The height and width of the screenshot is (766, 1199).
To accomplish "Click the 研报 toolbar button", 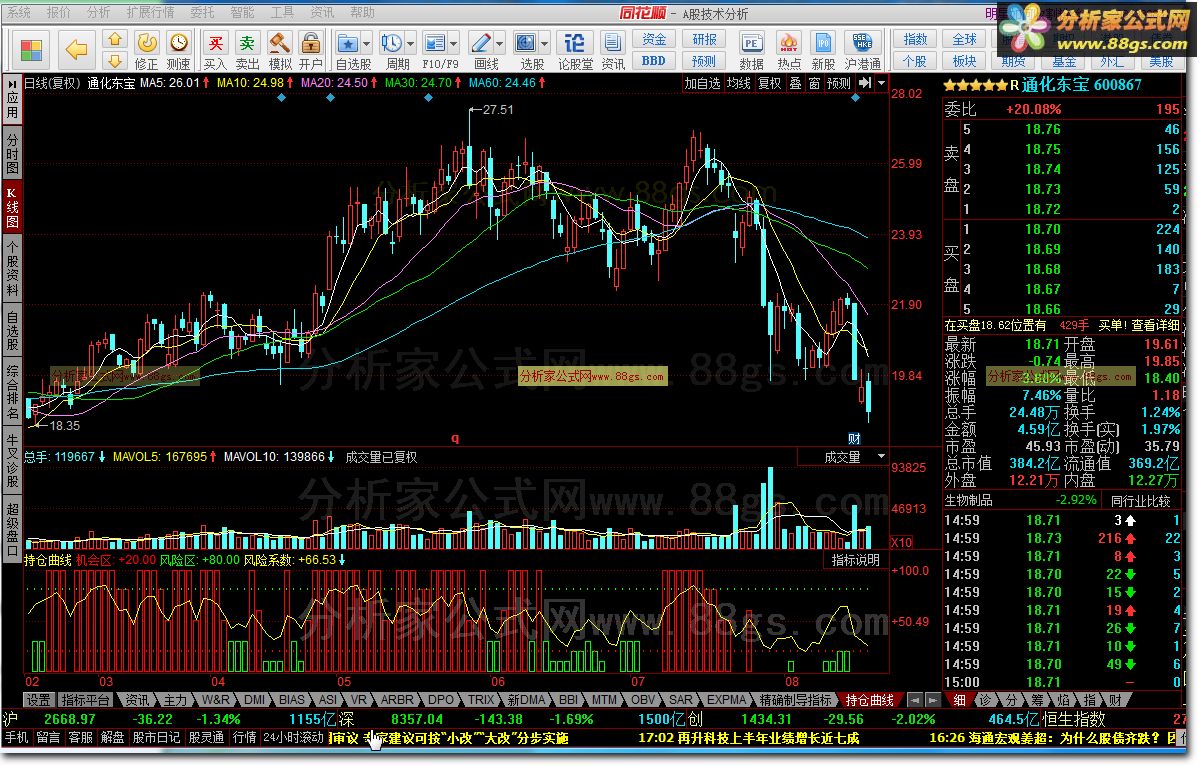I will 704,39.
